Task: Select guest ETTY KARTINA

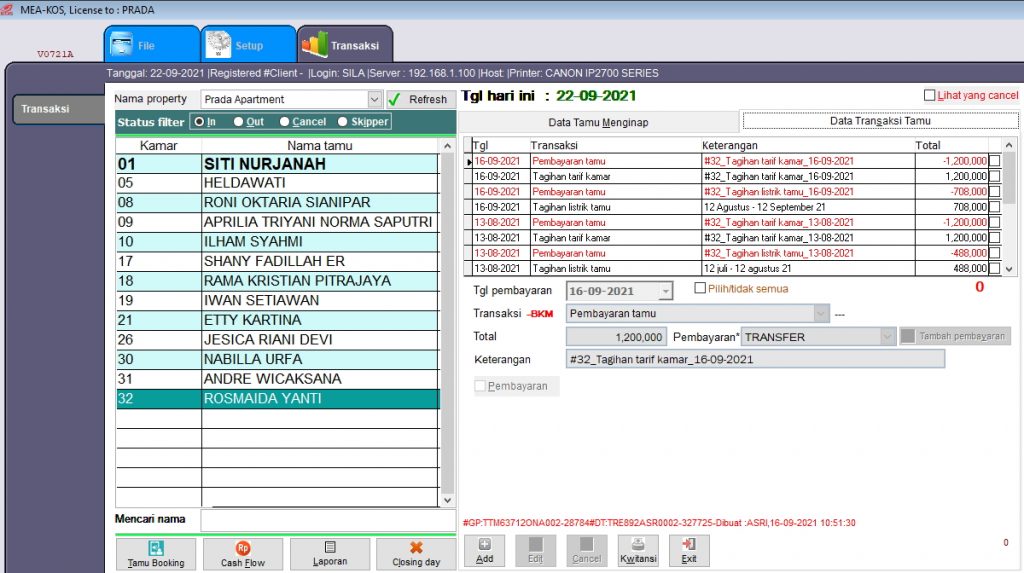Action: click(278, 320)
